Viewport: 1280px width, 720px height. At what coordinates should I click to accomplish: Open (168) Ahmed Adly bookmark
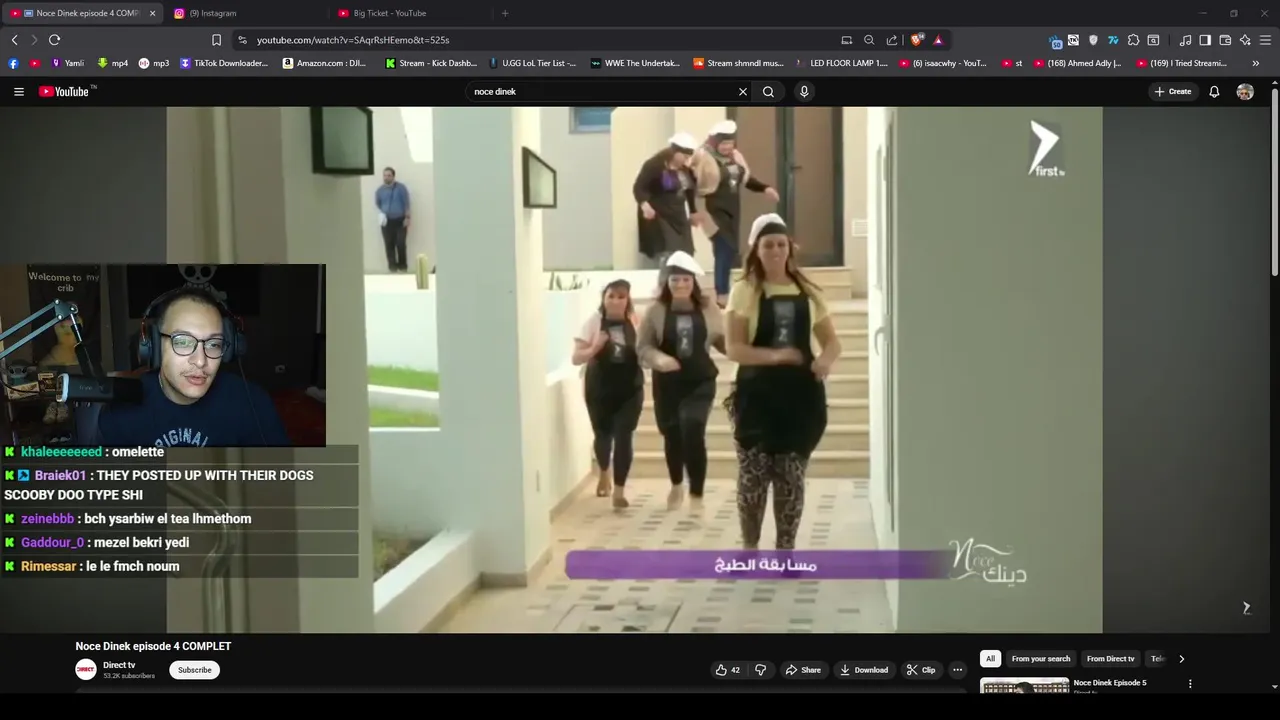coord(1077,63)
